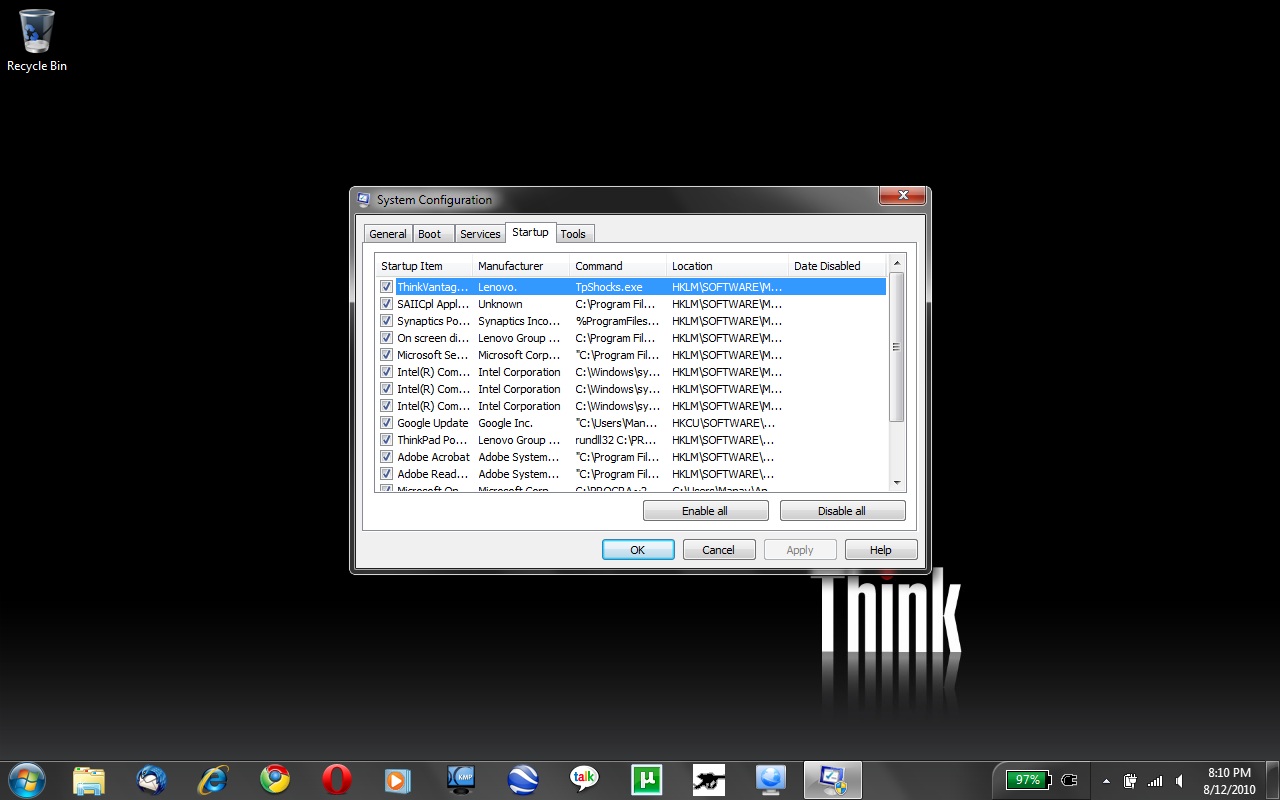Click the 97% battery gauge in the taskbar
Image resolution: width=1280 pixels, height=800 pixels.
pyautogui.click(x=1029, y=780)
